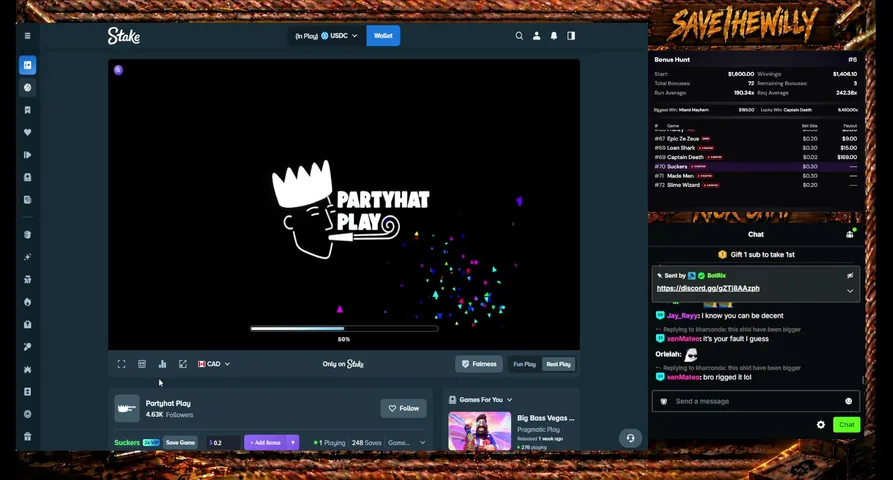Select the #72 Slime Wizard row
The height and width of the screenshot is (480, 893).
pyautogui.click(x=756, y=185)
